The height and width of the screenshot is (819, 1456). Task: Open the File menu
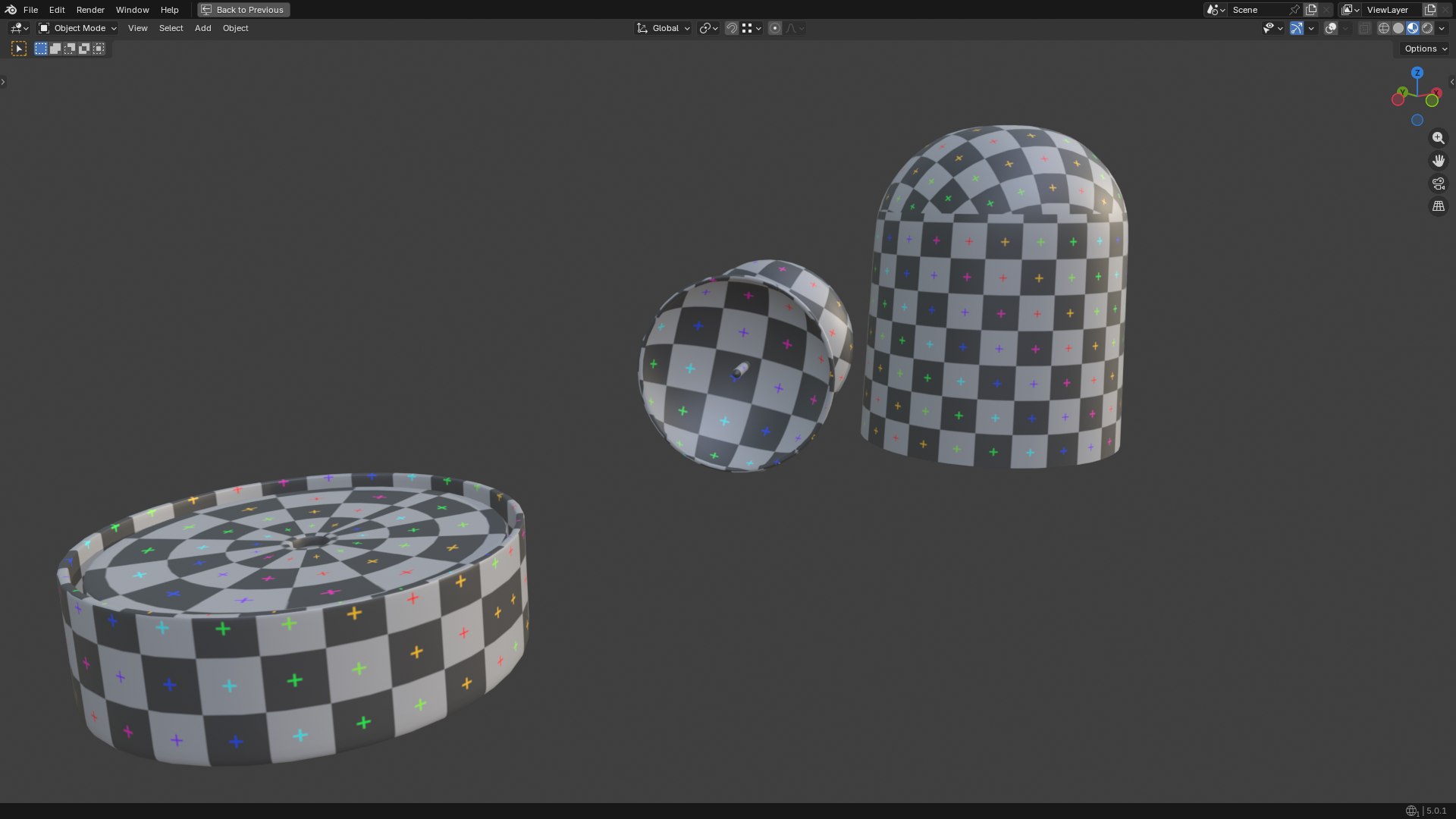30,10
